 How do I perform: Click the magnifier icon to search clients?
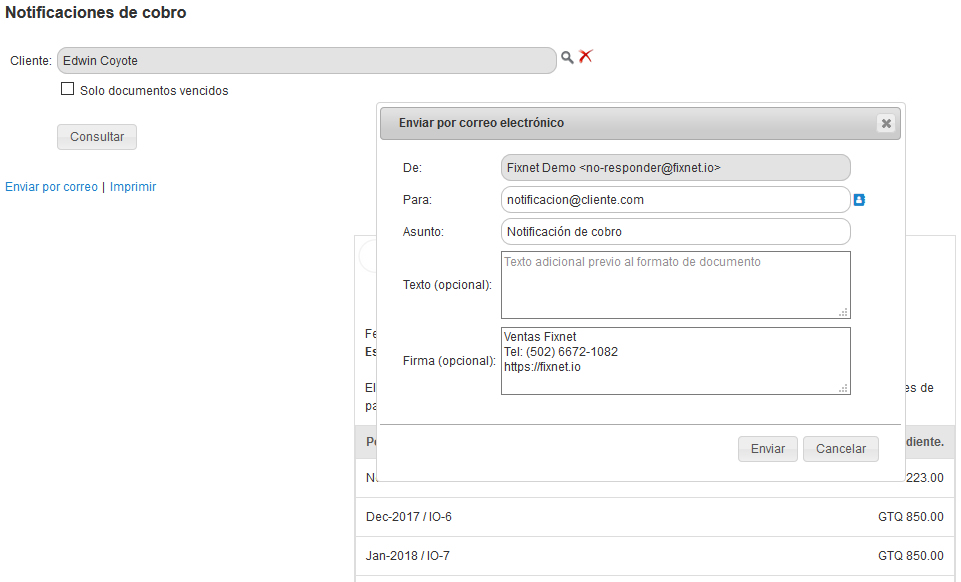[567, 58]
